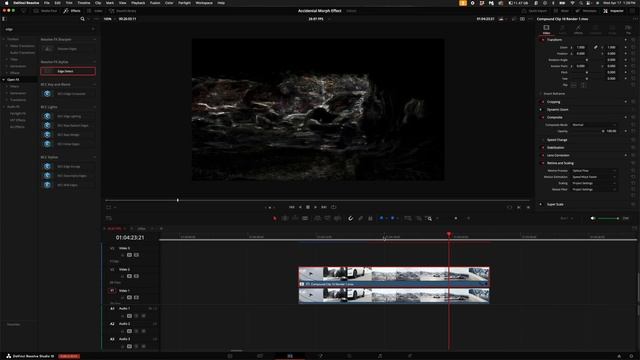640x360 pixels.
Task: Click the viewer scrub bar playhead
Action: 178,200
